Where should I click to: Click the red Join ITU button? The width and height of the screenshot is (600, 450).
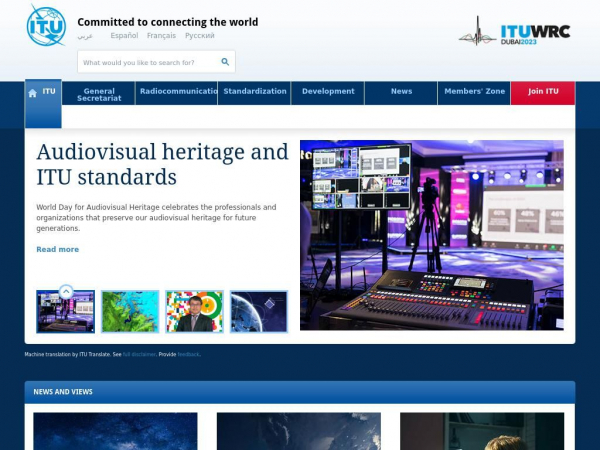(543, 93)
